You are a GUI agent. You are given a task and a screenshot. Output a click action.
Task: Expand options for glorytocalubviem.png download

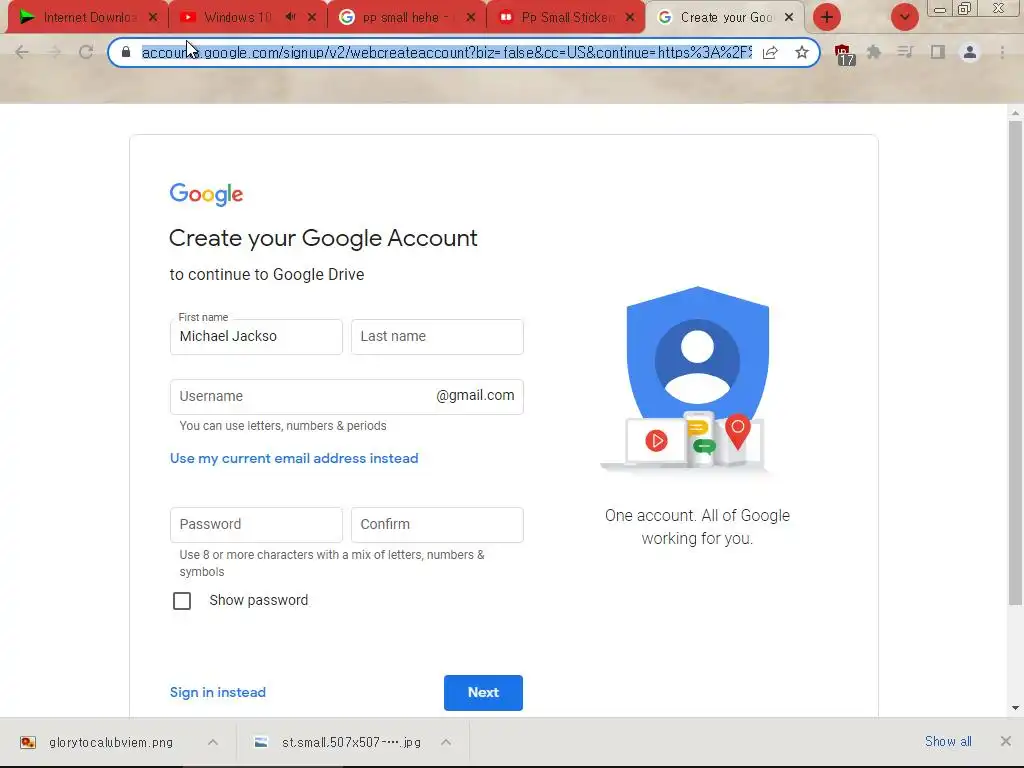[213, 743]
